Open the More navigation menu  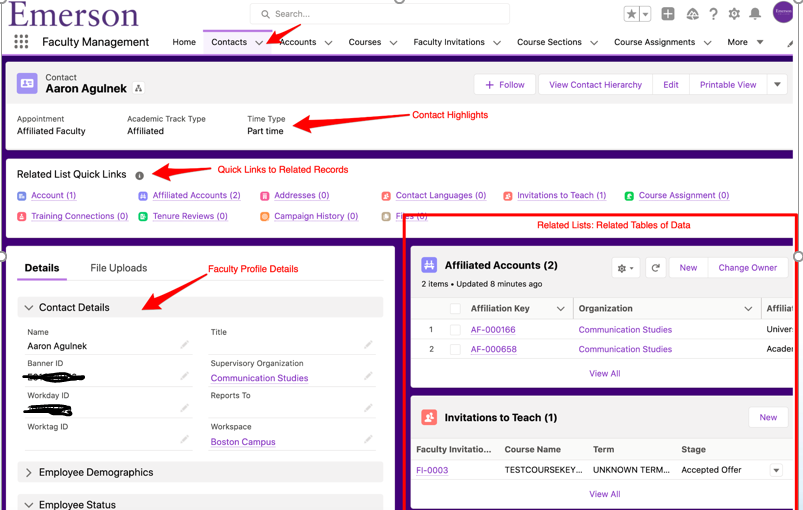click(745, 42)
